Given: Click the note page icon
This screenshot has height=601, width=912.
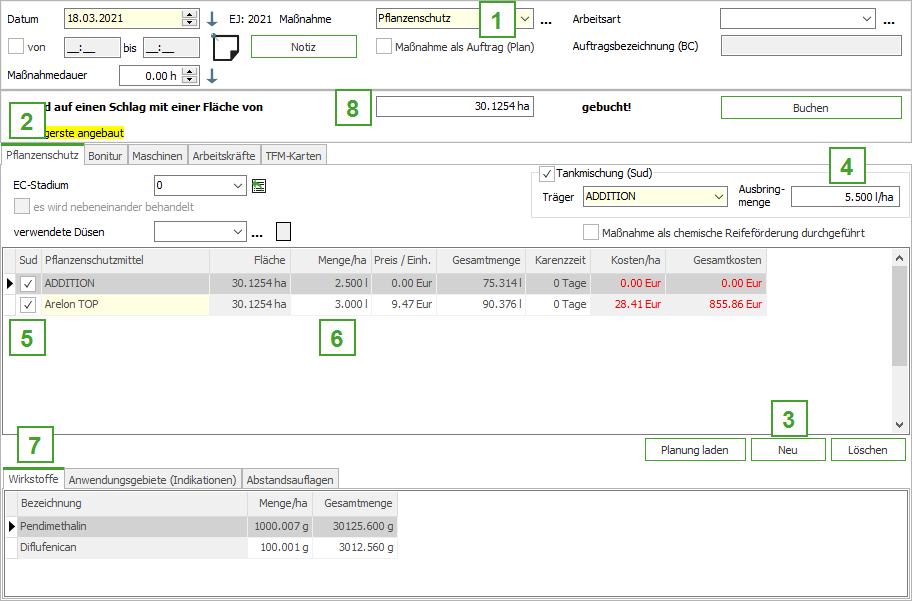Looking at the screenshot, I should point(226,47).
